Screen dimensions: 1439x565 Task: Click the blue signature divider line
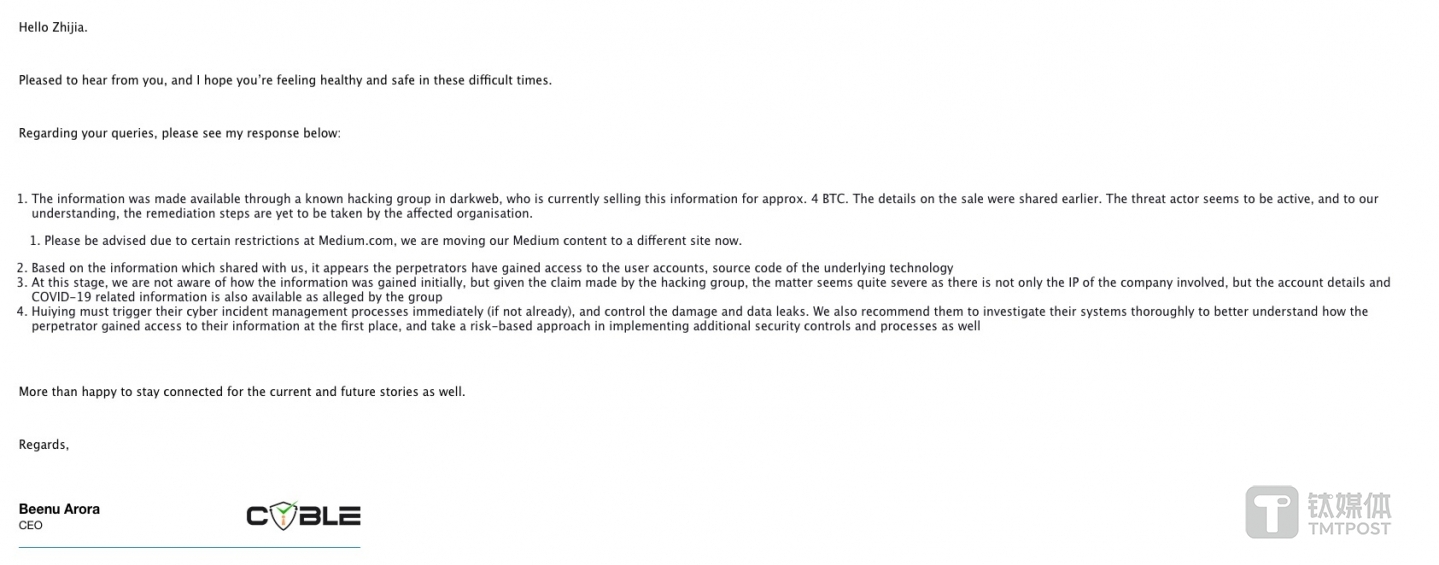point(189,547)
